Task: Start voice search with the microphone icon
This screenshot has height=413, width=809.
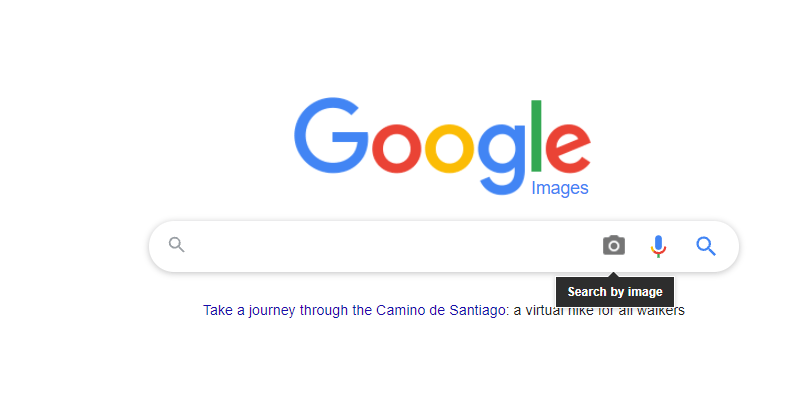Action: click(x=658, y=246)
